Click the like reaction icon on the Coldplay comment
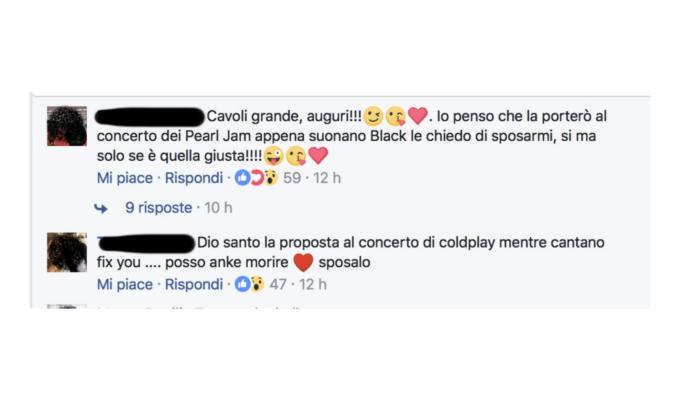This screenshot has height=400, width=680. click(x=242, y=284)
